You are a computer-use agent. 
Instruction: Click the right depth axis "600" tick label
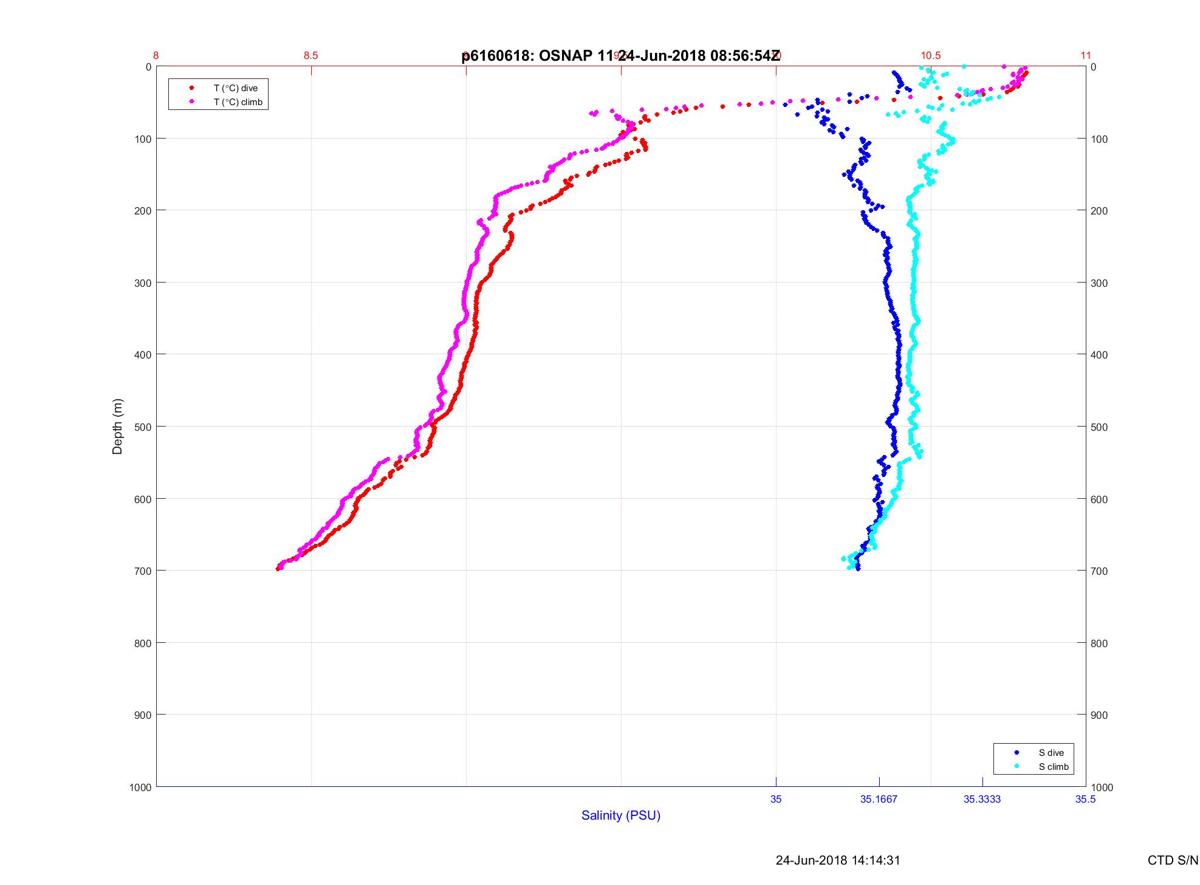pos(1100,499)
